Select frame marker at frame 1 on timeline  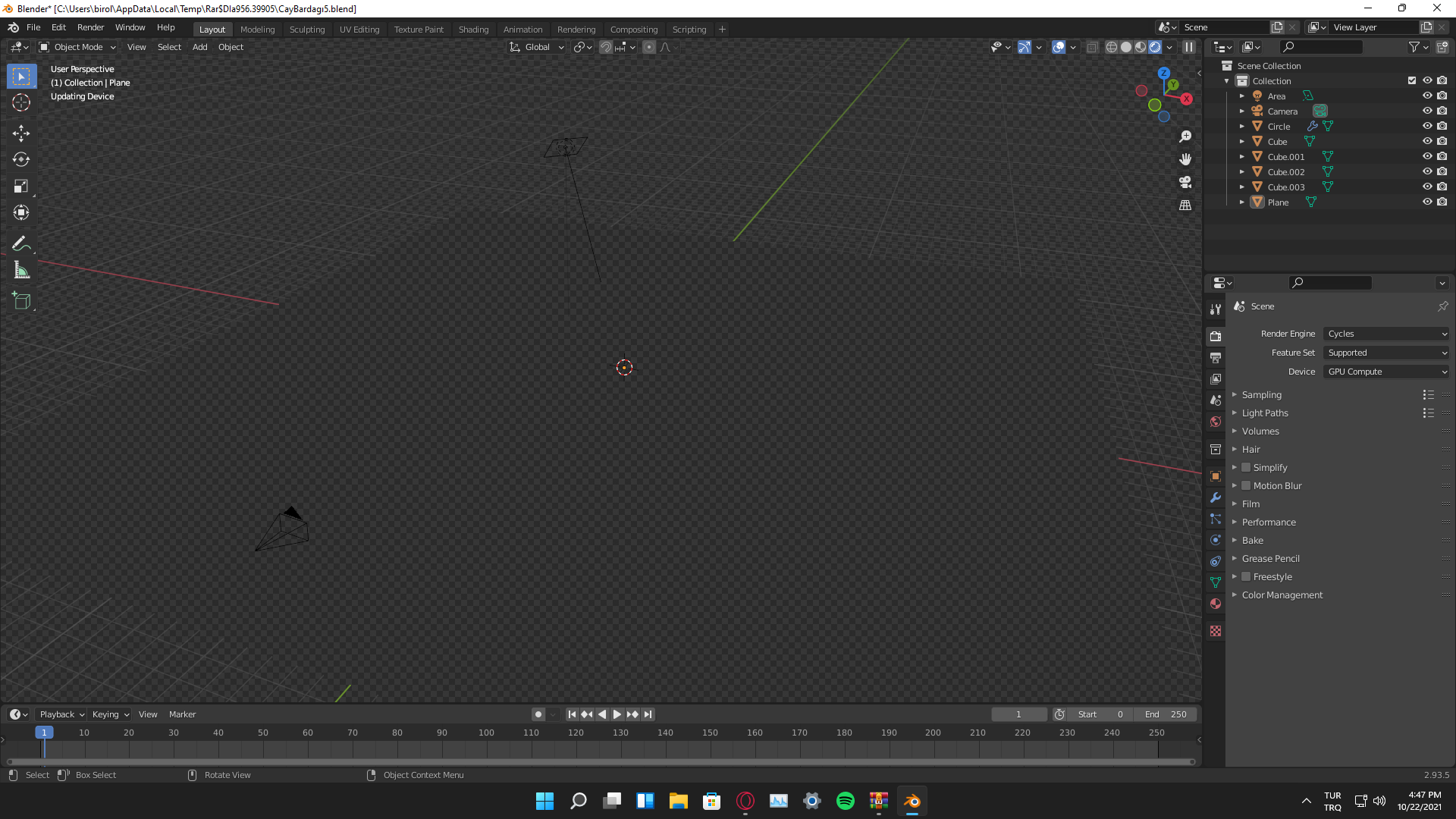[x=44, y=733]
